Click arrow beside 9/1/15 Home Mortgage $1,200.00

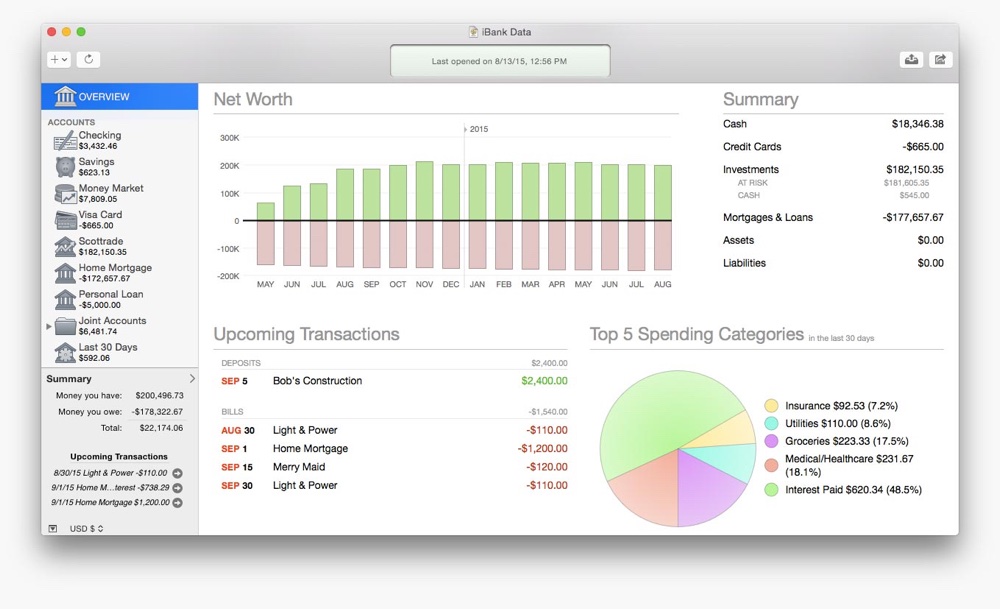pos(177,502)
